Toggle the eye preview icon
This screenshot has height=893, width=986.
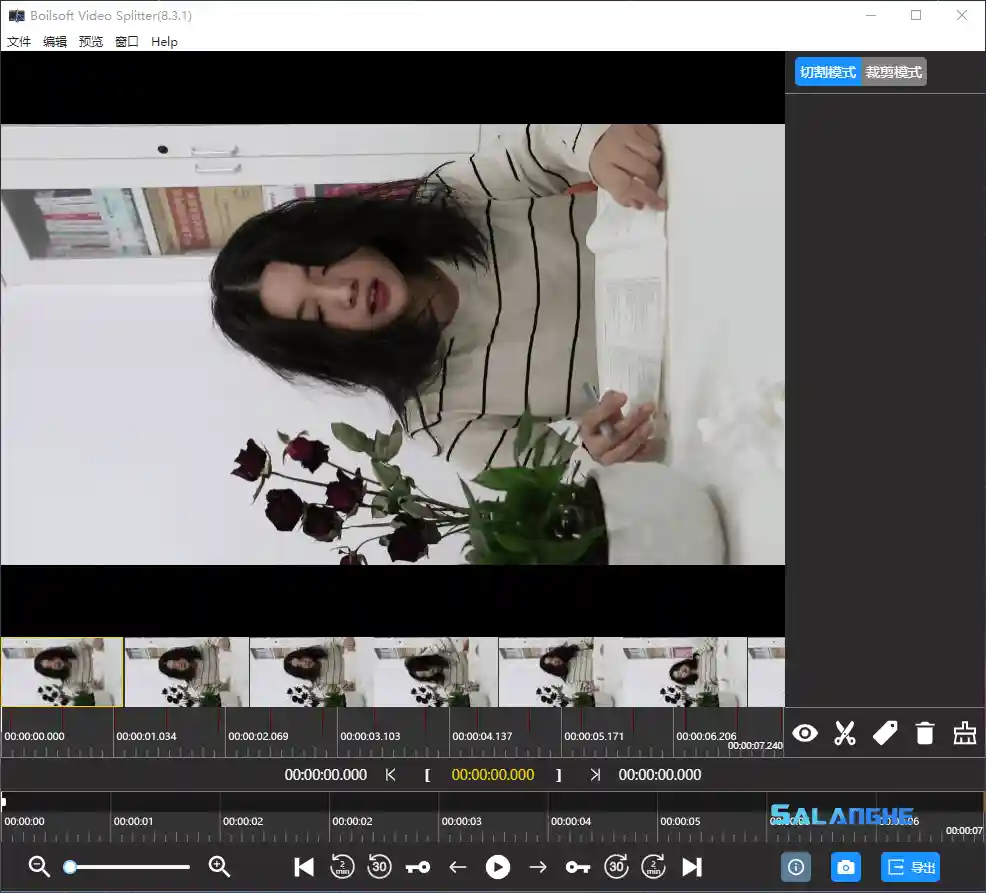805,733
